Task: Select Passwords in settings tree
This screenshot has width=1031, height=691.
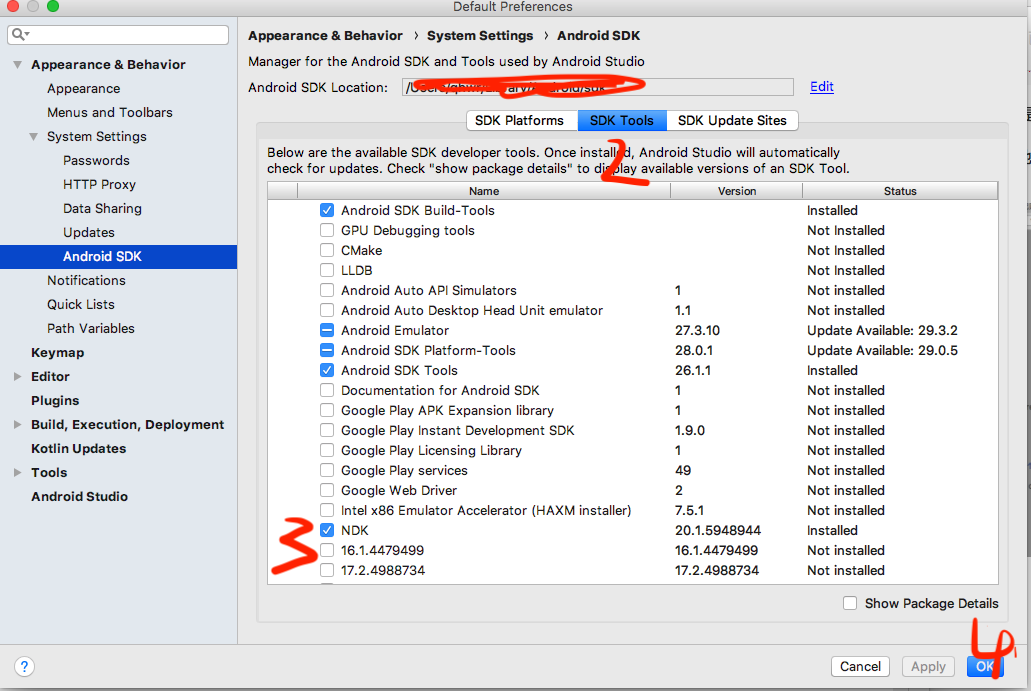Action: 96,160
